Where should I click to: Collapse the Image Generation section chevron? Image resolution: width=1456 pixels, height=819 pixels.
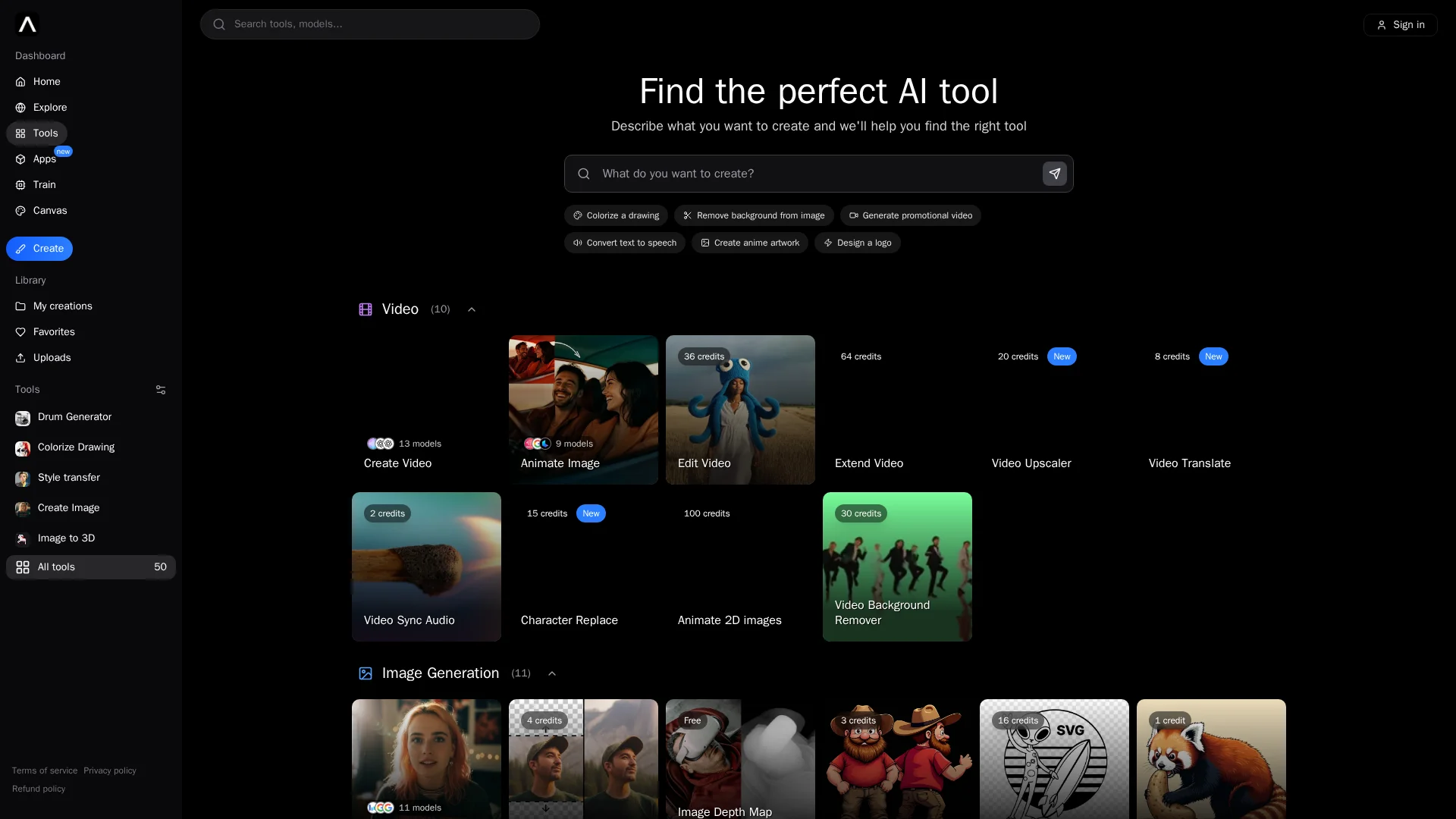(552, 673)
